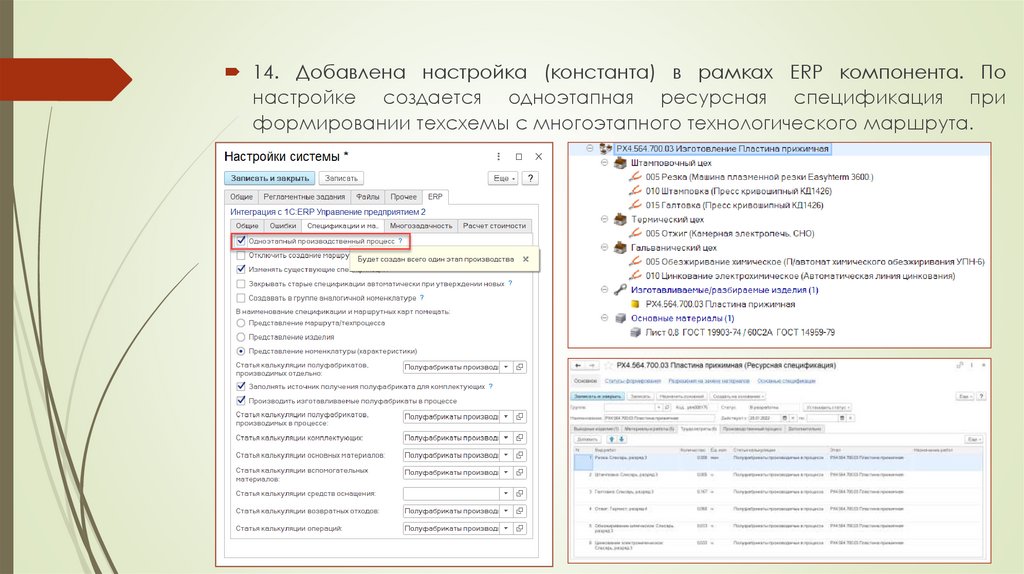Open dropdown for Статья калькуляции основных материалов
Viewport: 1024px width, 574px height.
505,456
